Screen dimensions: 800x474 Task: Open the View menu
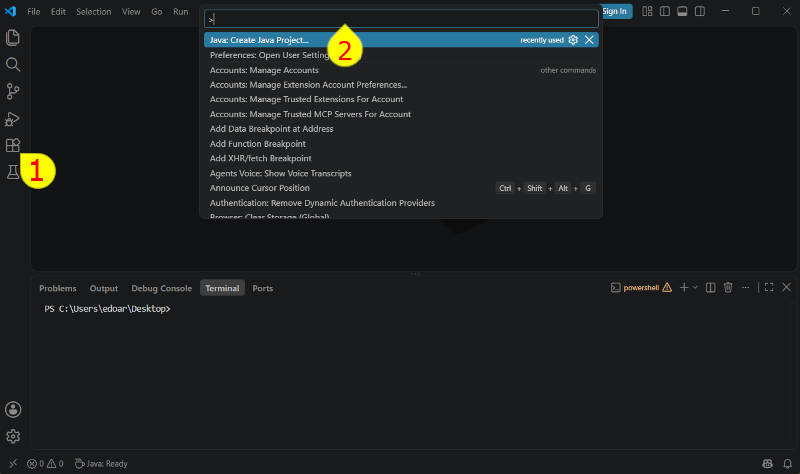131,11
